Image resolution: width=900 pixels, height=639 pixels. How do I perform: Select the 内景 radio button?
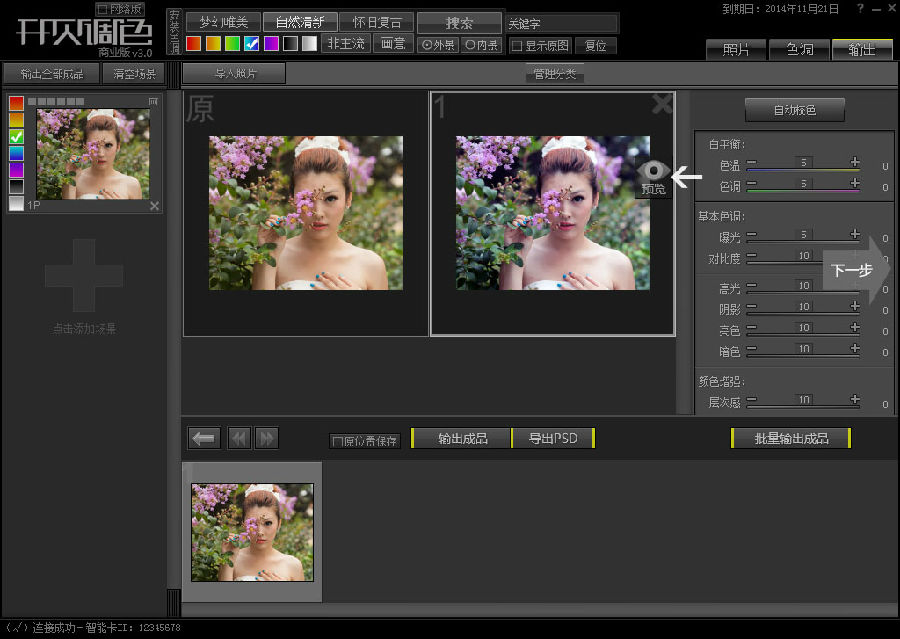coord(470,45)
